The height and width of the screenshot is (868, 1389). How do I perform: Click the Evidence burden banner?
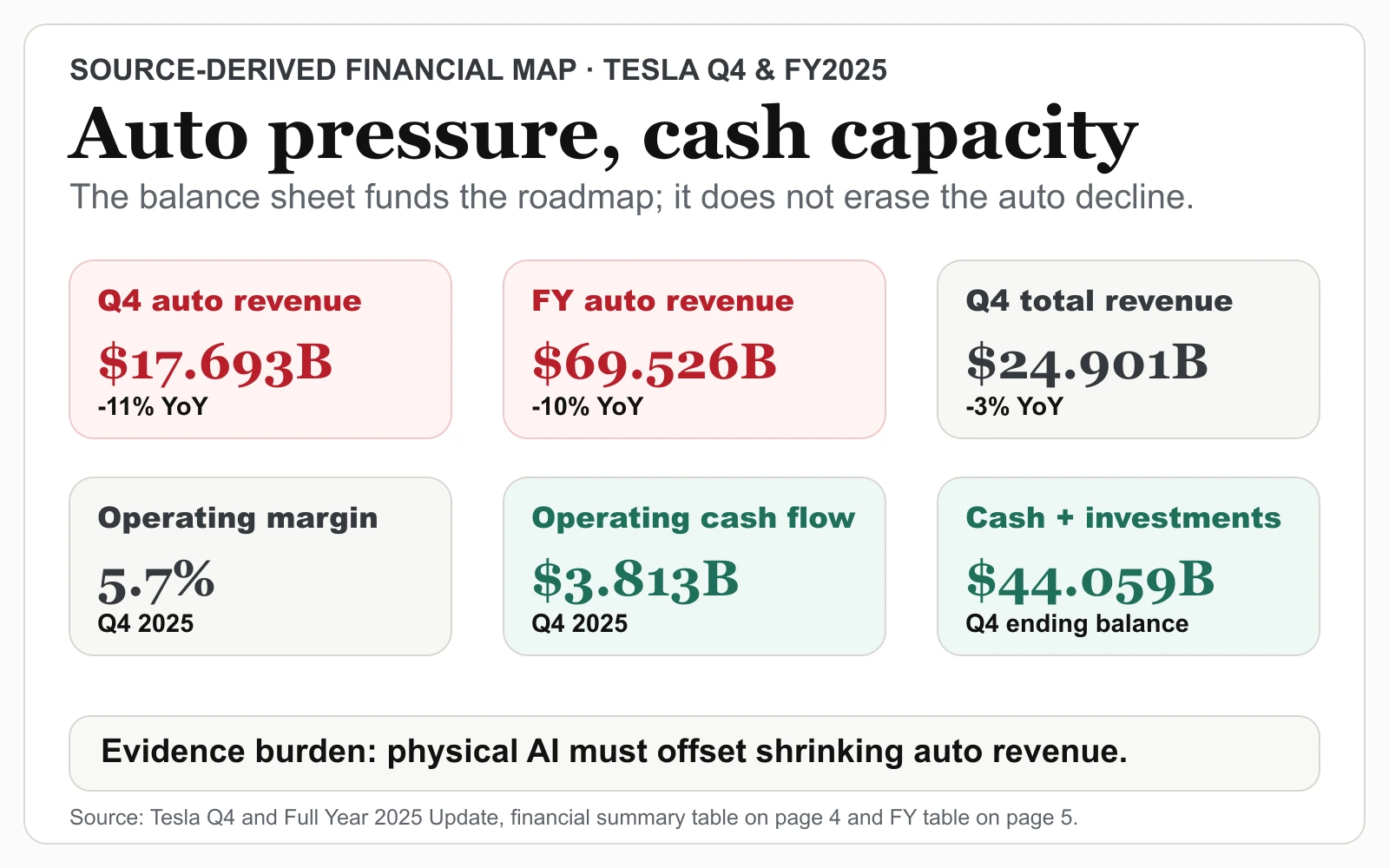[694, 753]
